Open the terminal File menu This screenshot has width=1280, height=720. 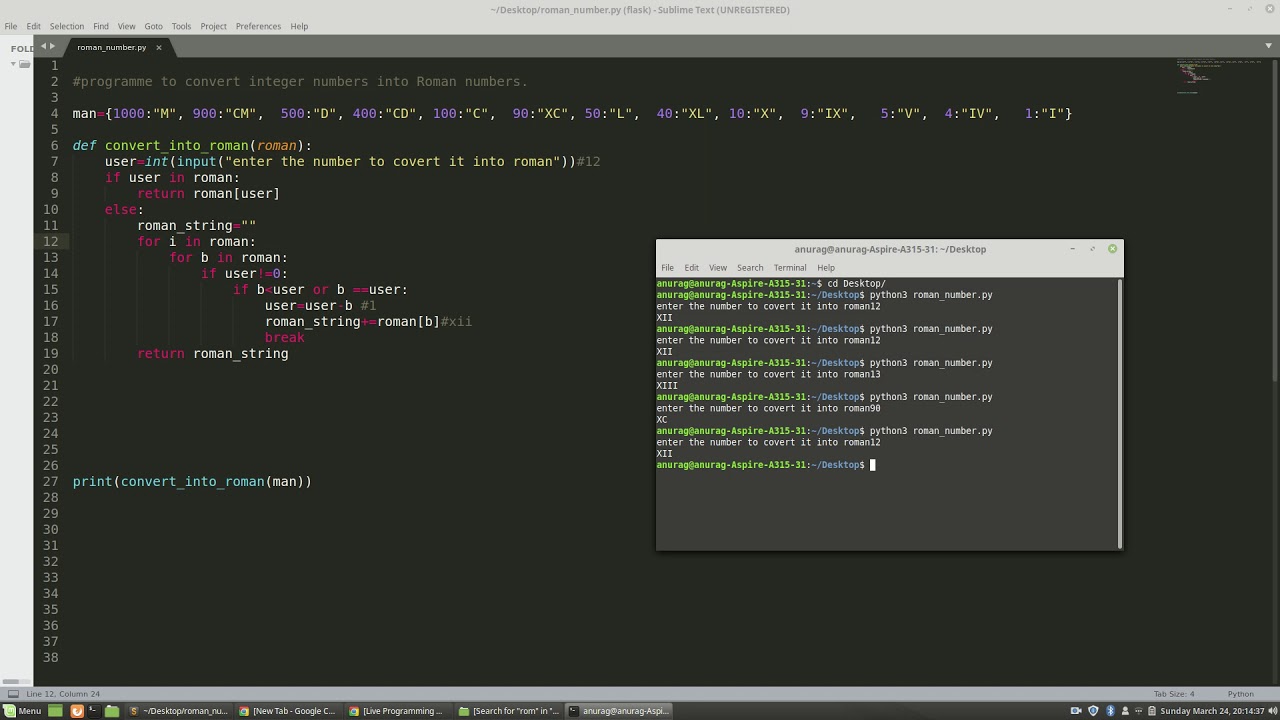coord(667,268)
